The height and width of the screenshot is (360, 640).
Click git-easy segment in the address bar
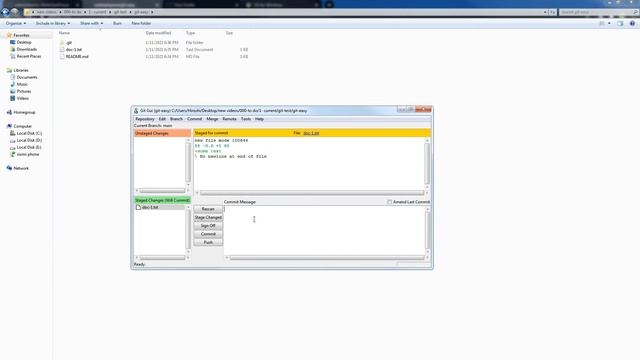point(141,12)
